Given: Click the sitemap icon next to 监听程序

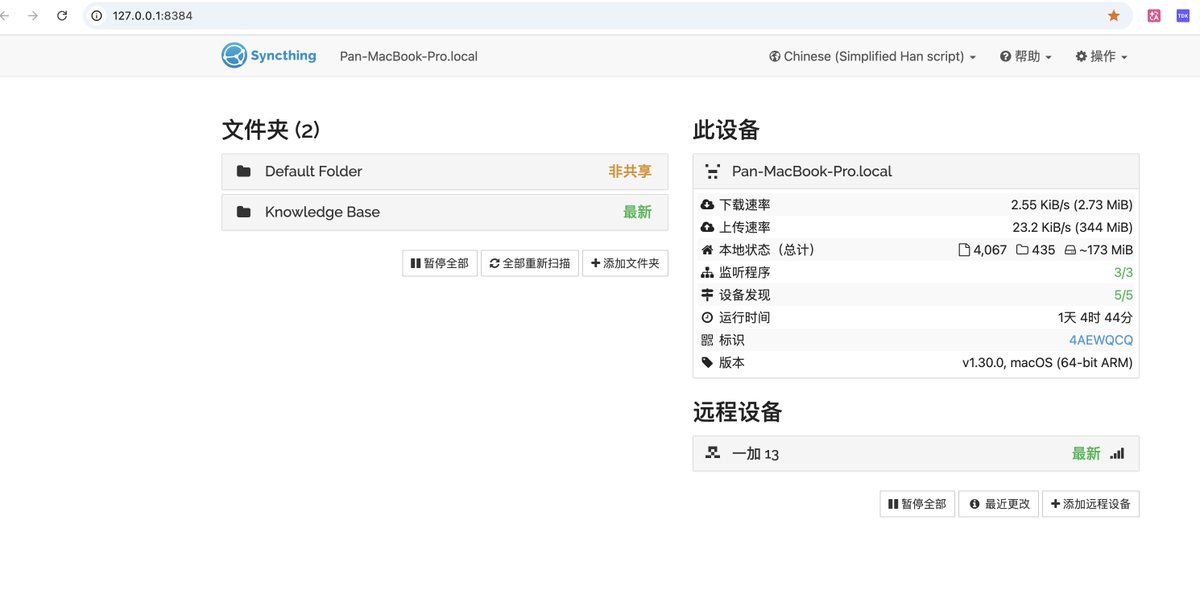Looking at the screenshot, I should [x=708, y=272].
